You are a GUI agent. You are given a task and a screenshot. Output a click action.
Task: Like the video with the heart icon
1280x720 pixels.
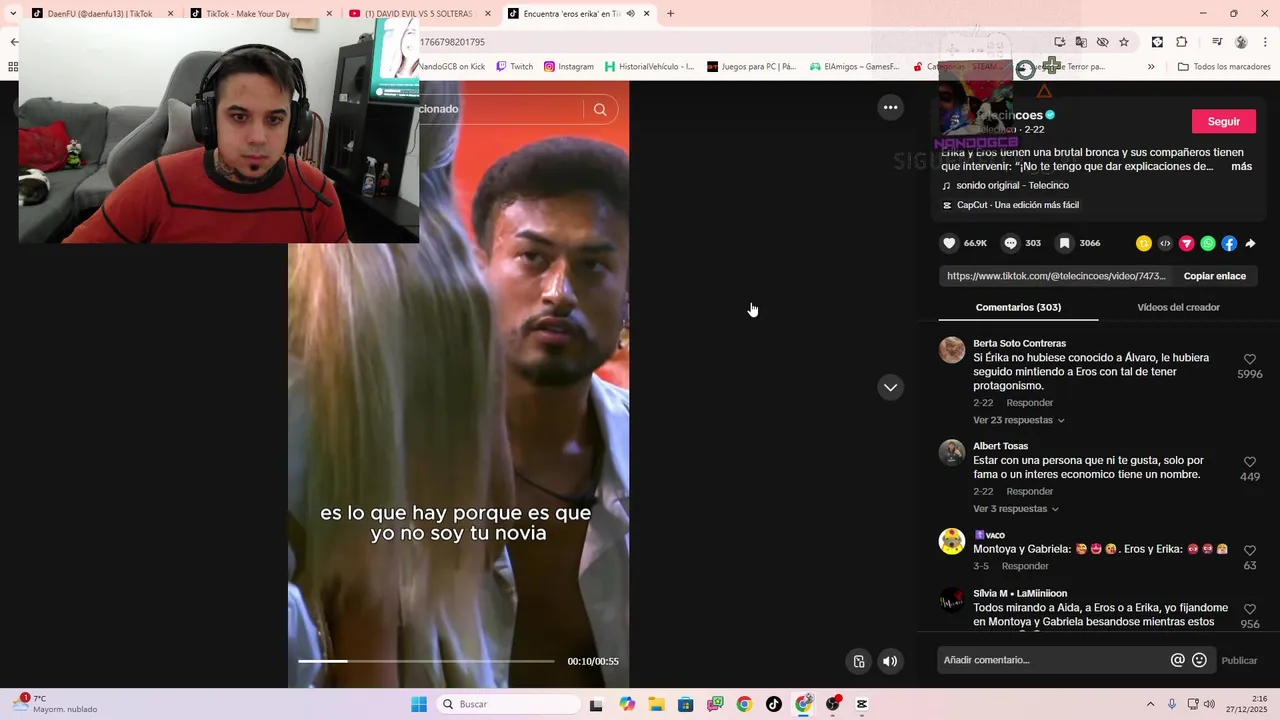pyautogui.click(x=950, y=243)
